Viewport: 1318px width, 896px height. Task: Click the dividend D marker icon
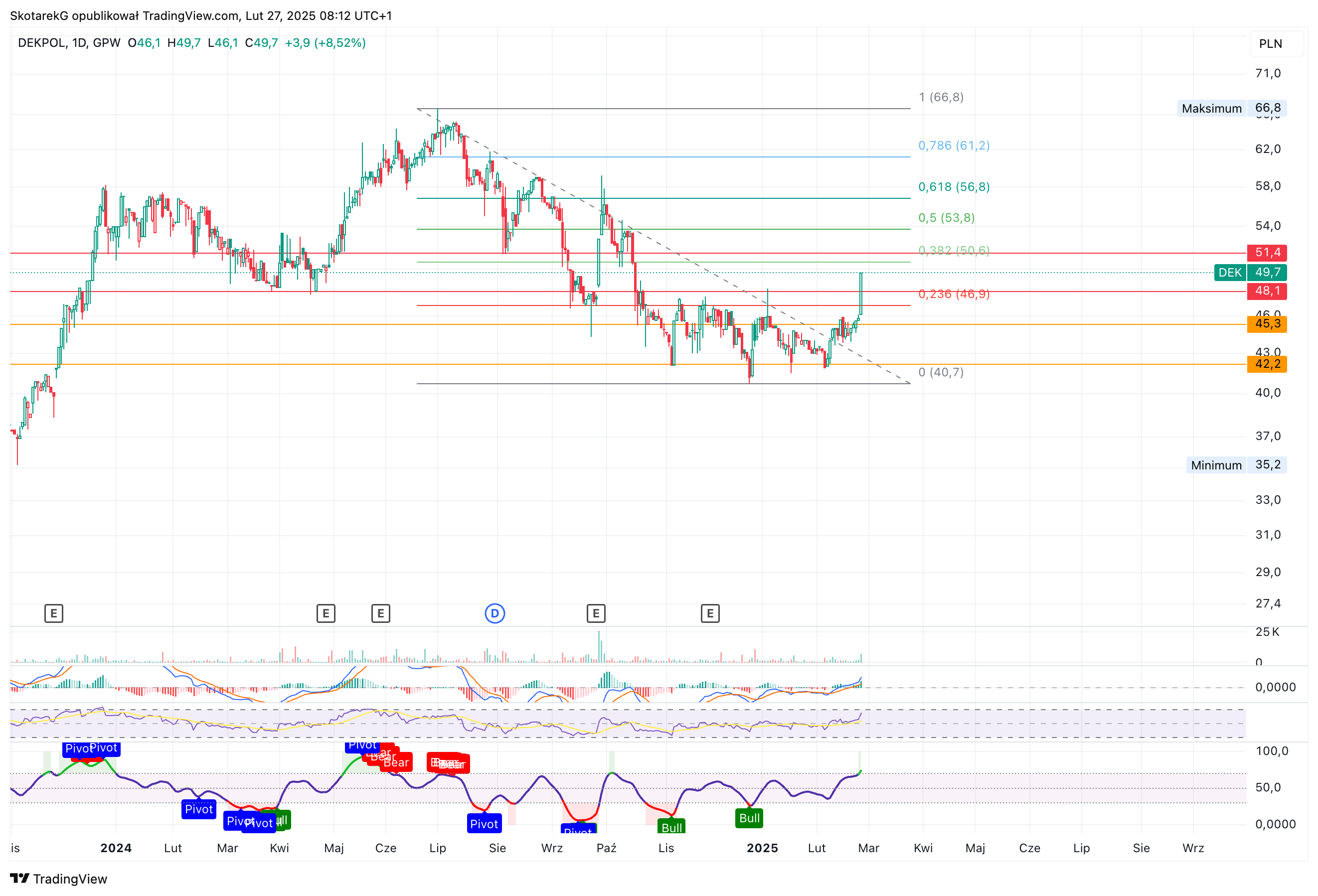coord(494,613)
